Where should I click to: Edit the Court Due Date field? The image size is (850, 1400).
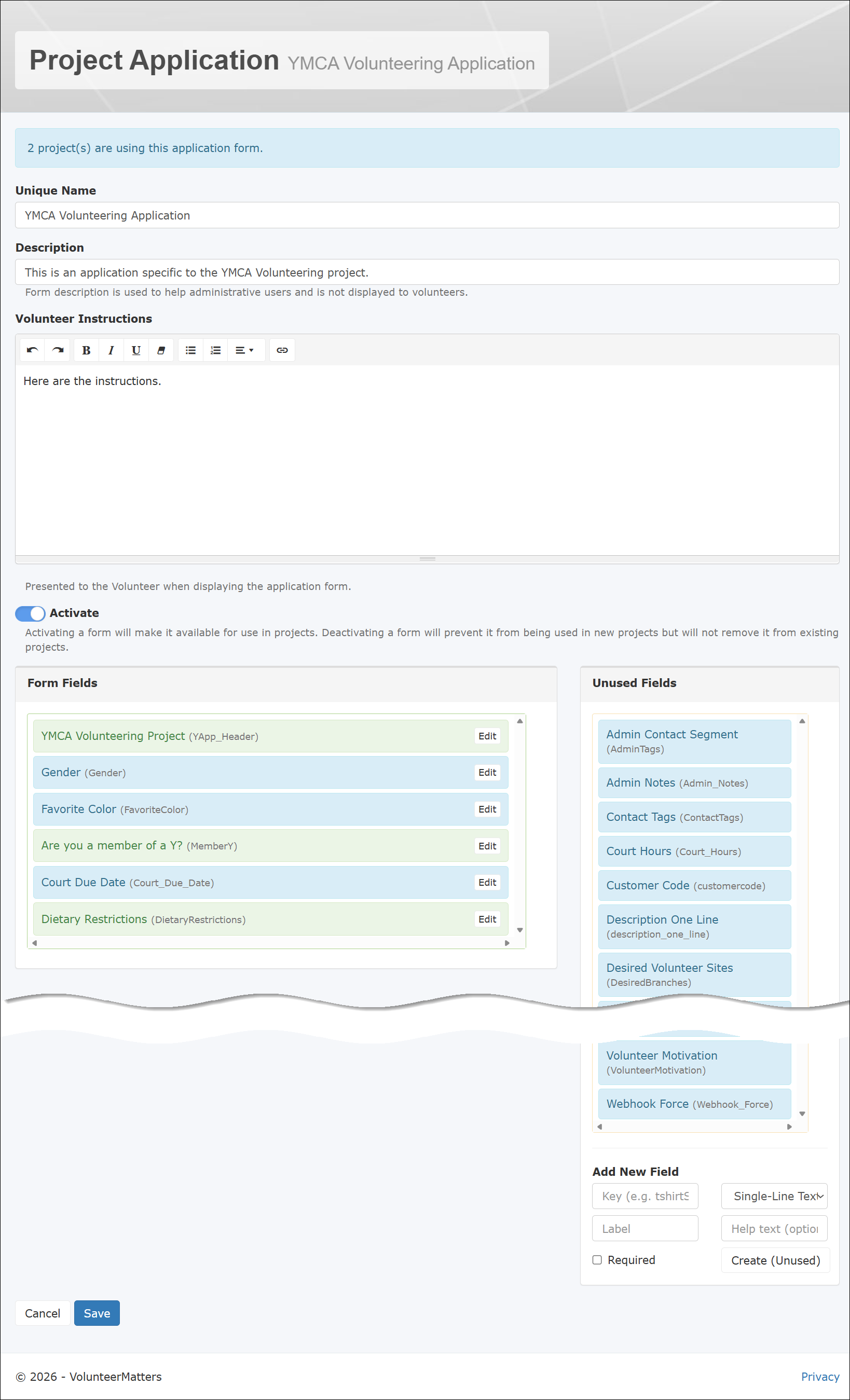click(487, 882)
